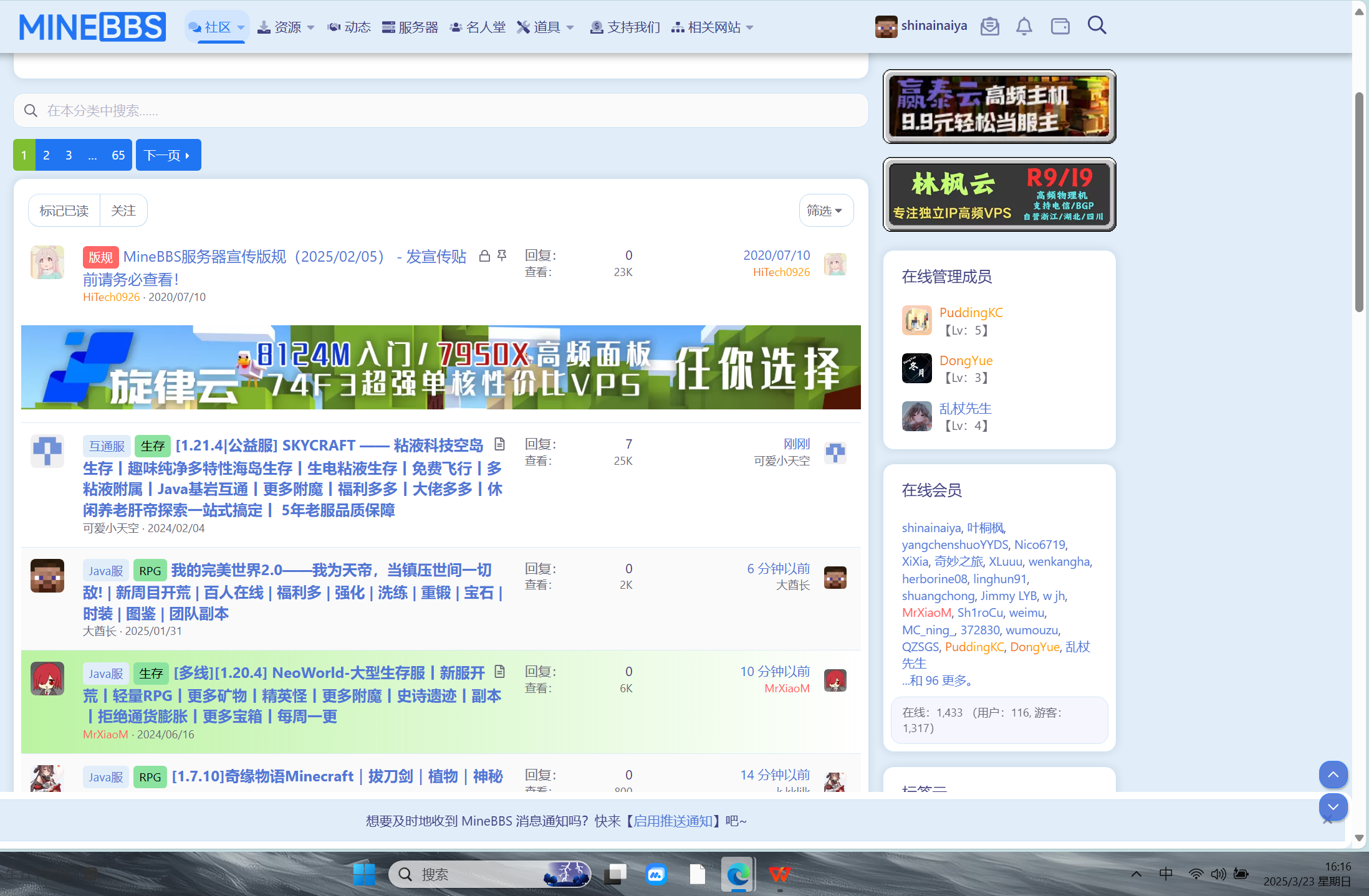Click 大酋长 Steve-head author avatar
This screenshot has width=1369, height=896.
(x=47, y=576)
